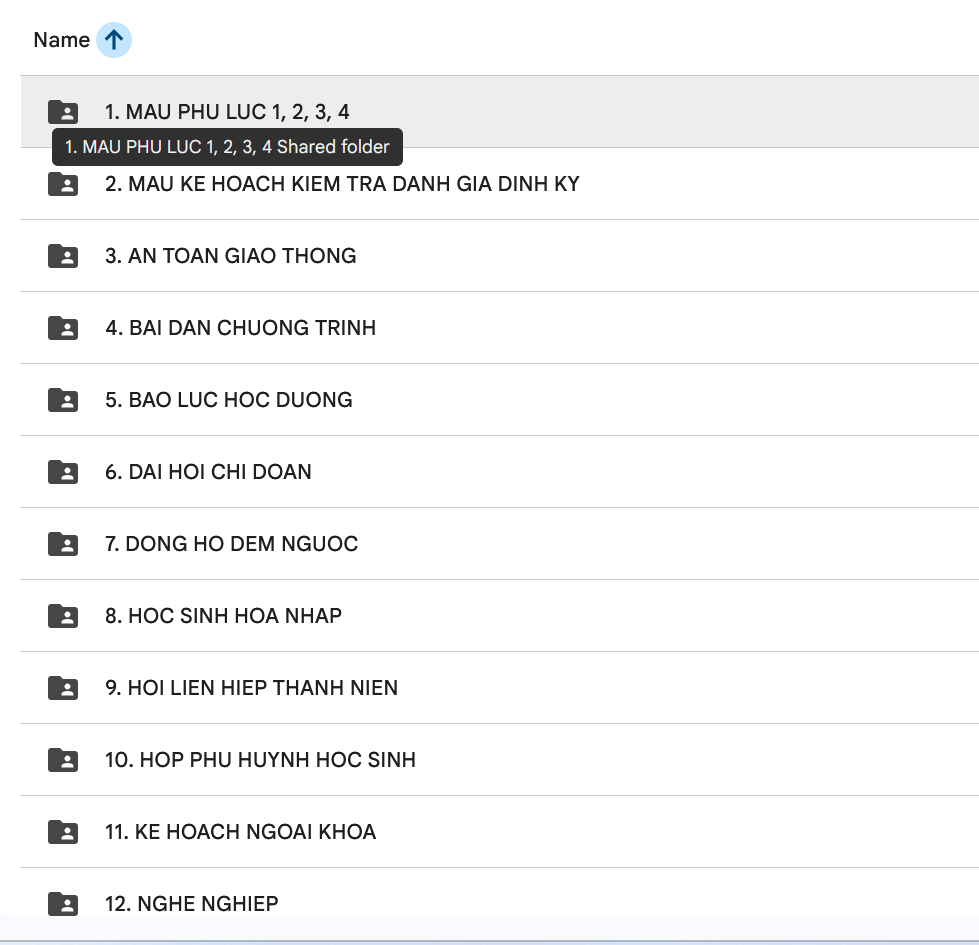Click the Name column header
This screenshot has width=979, height=945.
61,40
